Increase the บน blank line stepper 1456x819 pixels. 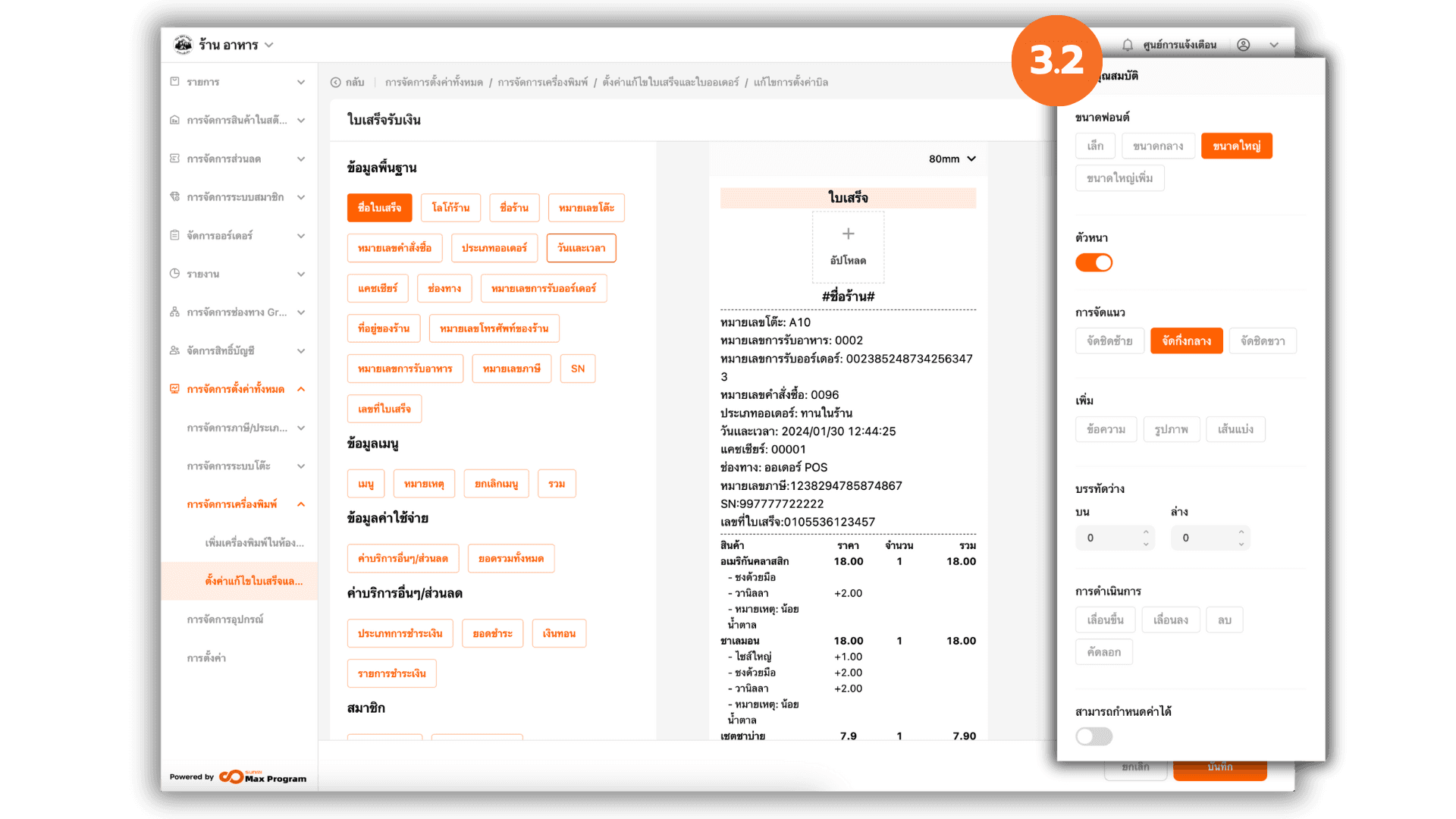point(1146,532)
